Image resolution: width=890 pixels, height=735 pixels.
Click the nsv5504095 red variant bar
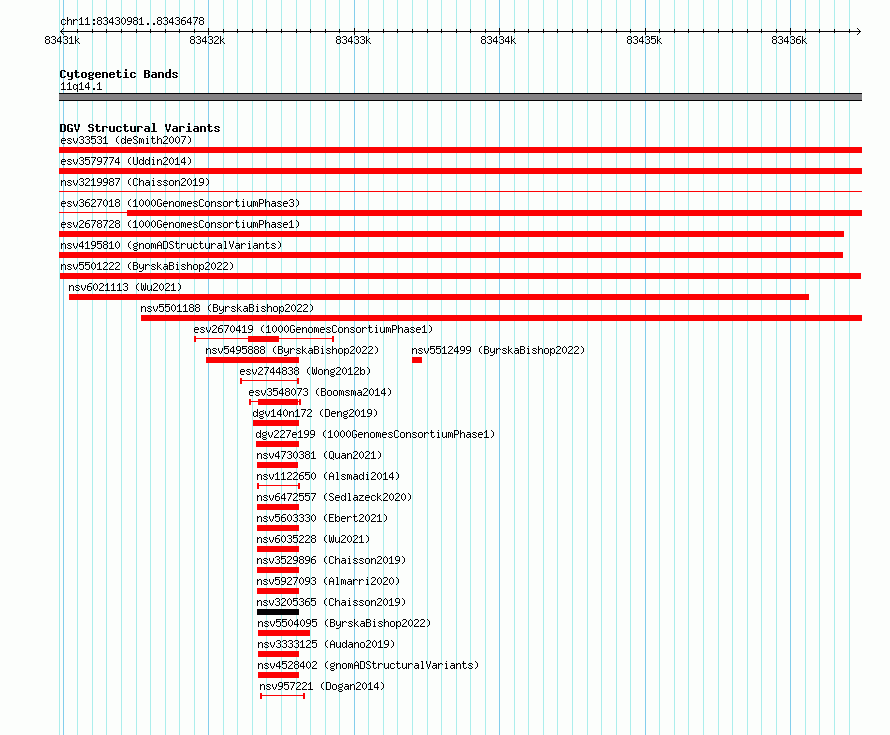(284, 633)
